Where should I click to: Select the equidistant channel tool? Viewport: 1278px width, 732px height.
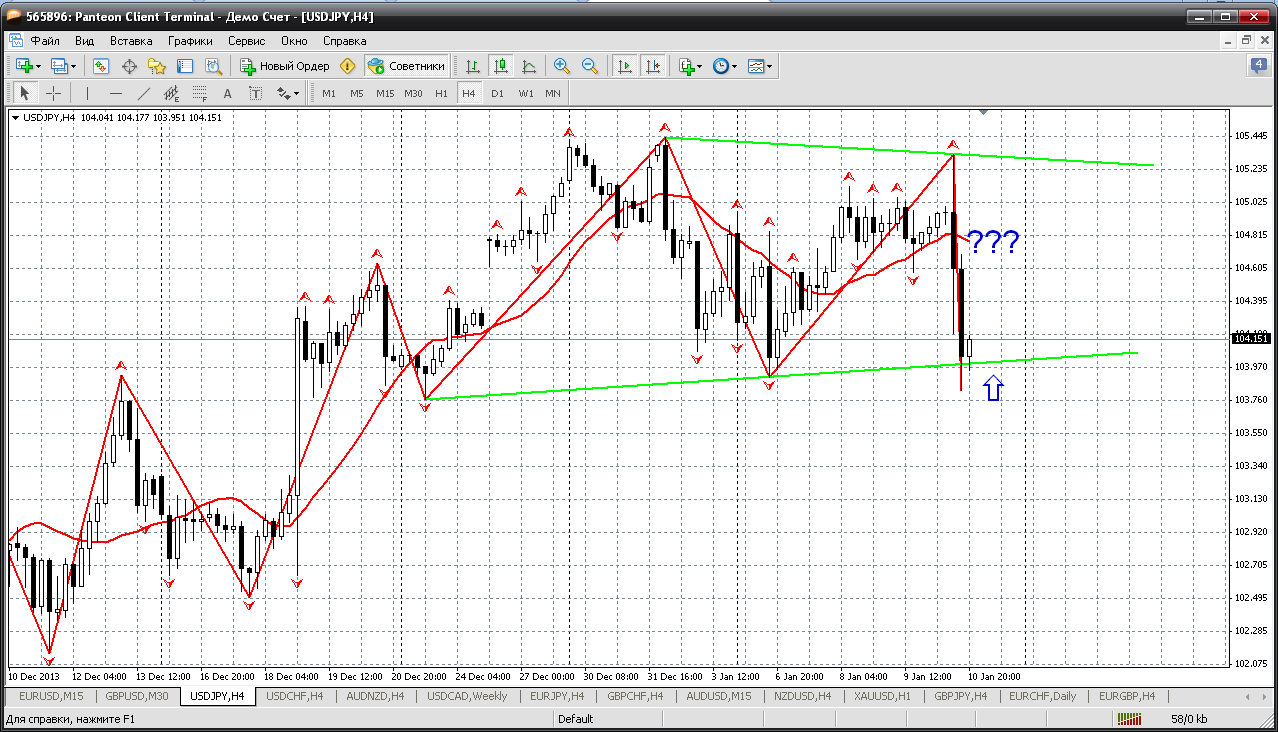point(171,93)
